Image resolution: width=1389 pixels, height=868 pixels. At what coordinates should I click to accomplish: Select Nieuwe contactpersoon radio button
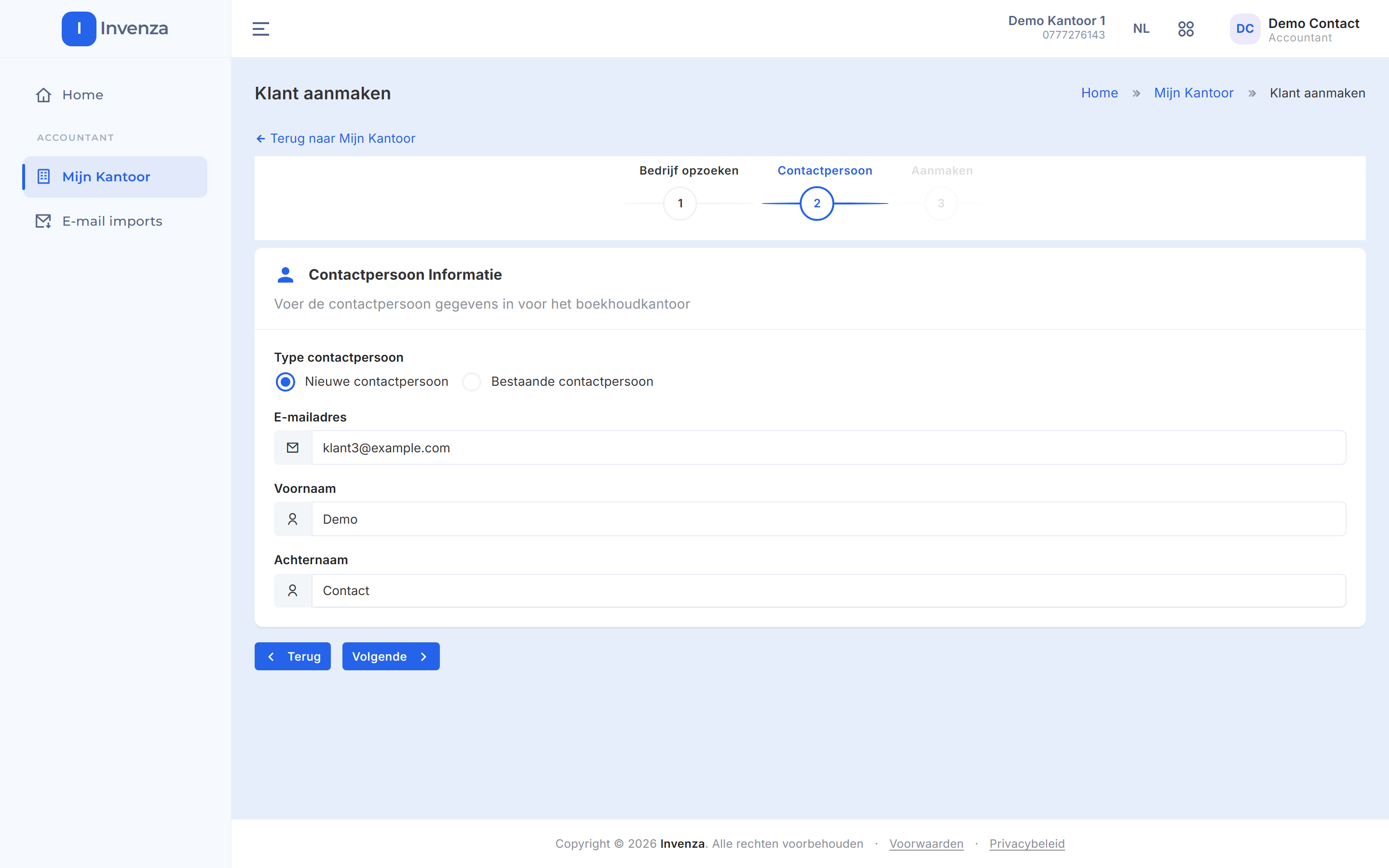[x=285, y=382]
